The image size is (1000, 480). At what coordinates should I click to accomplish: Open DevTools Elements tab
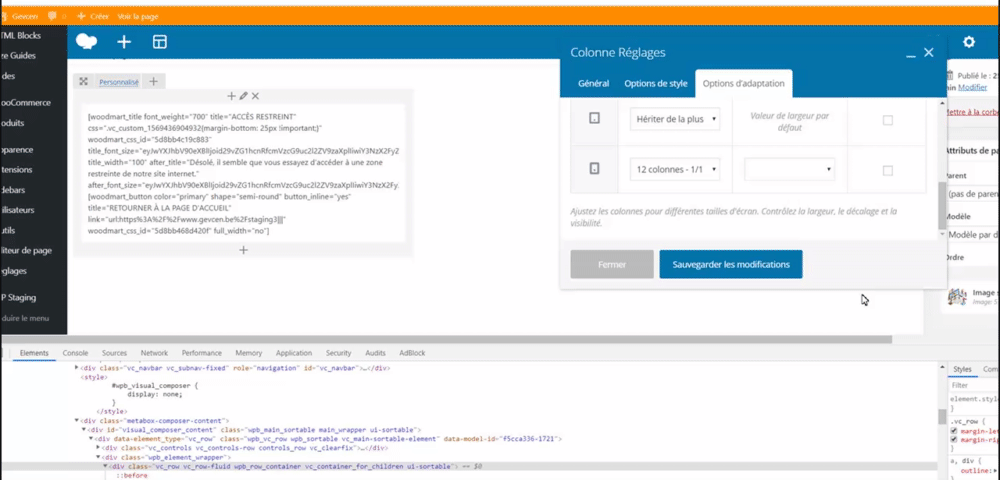pos(34,353)
